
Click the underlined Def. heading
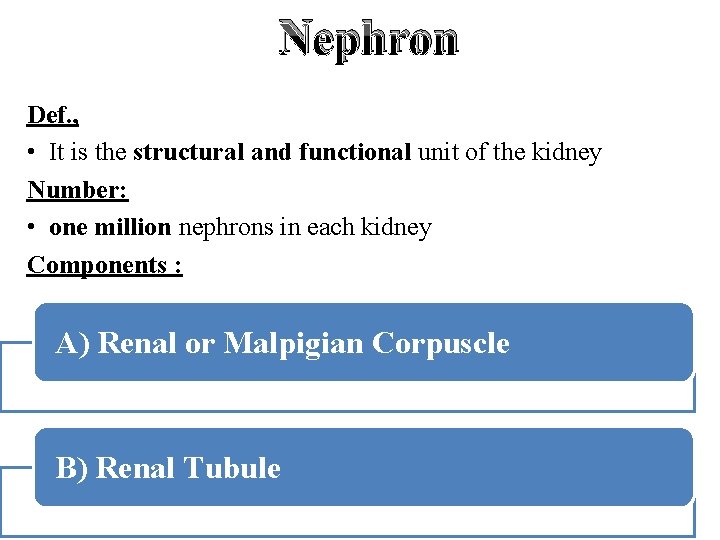coord(53,115)
